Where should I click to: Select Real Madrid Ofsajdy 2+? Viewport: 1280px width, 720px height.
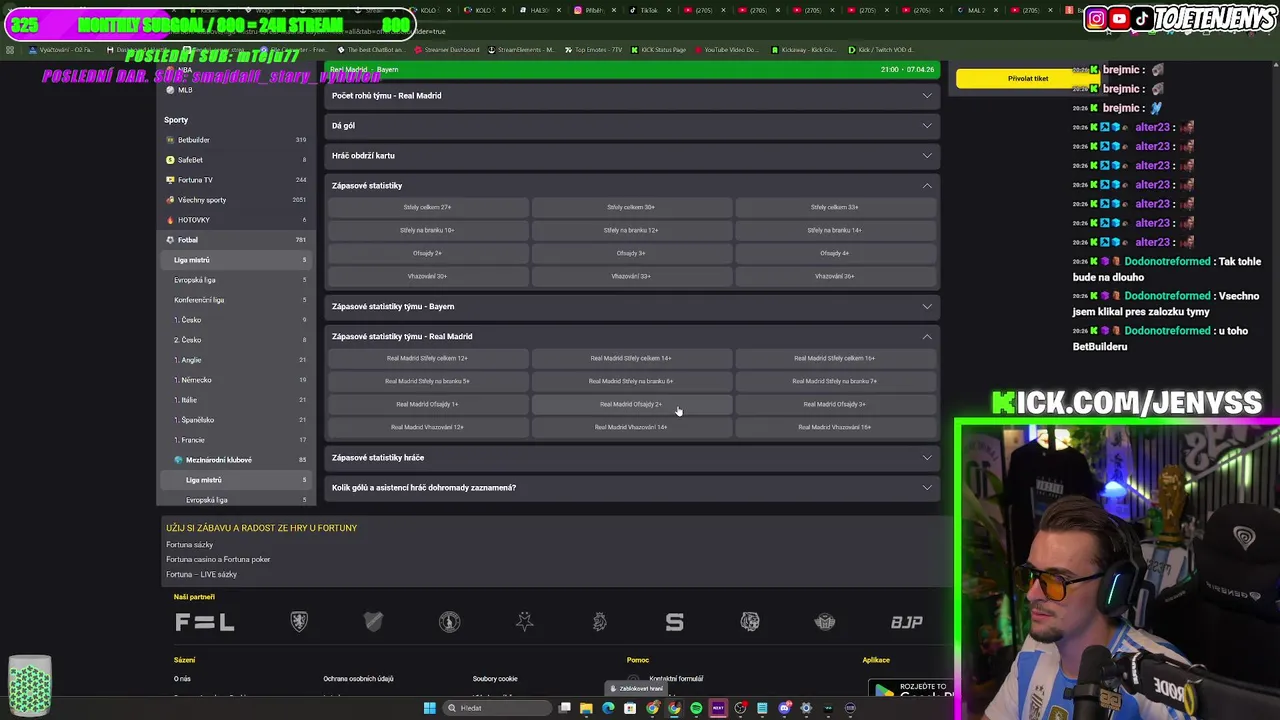pos(631,404)
